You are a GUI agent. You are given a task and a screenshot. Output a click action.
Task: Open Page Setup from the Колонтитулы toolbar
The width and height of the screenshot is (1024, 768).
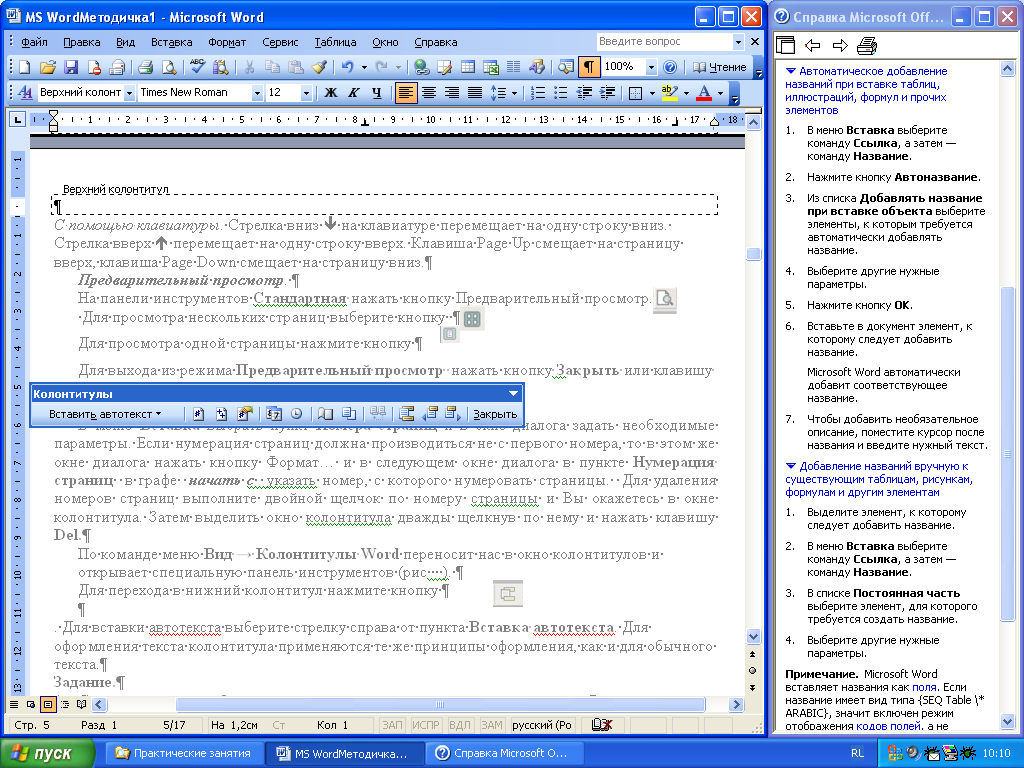pyautogui.click(x=325, y=413)
